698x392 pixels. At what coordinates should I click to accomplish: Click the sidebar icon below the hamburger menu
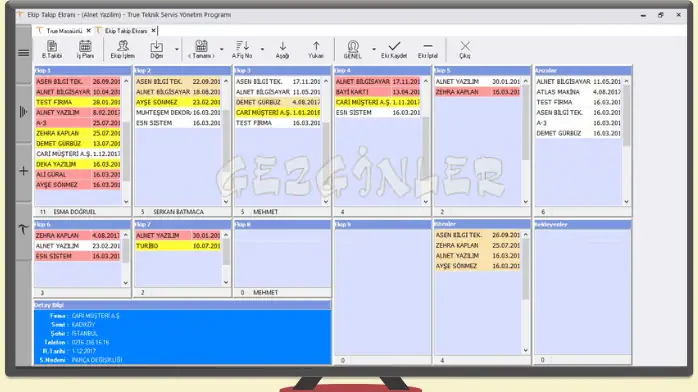(24, 112)
